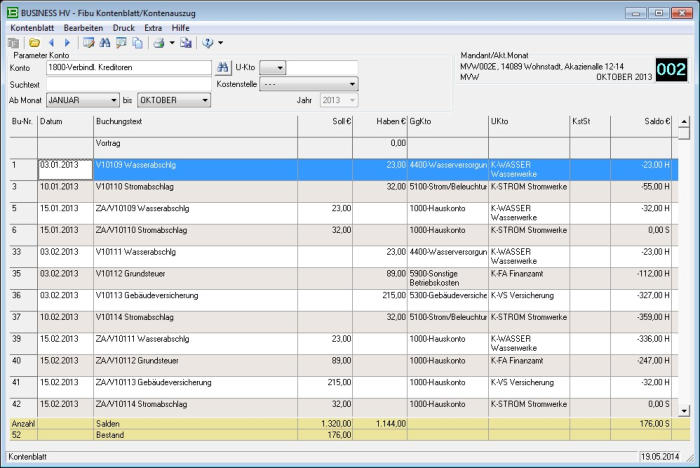700x468 pixels.
Task: Click the printer icon in toolbar
Action: (x=158, y=43)
